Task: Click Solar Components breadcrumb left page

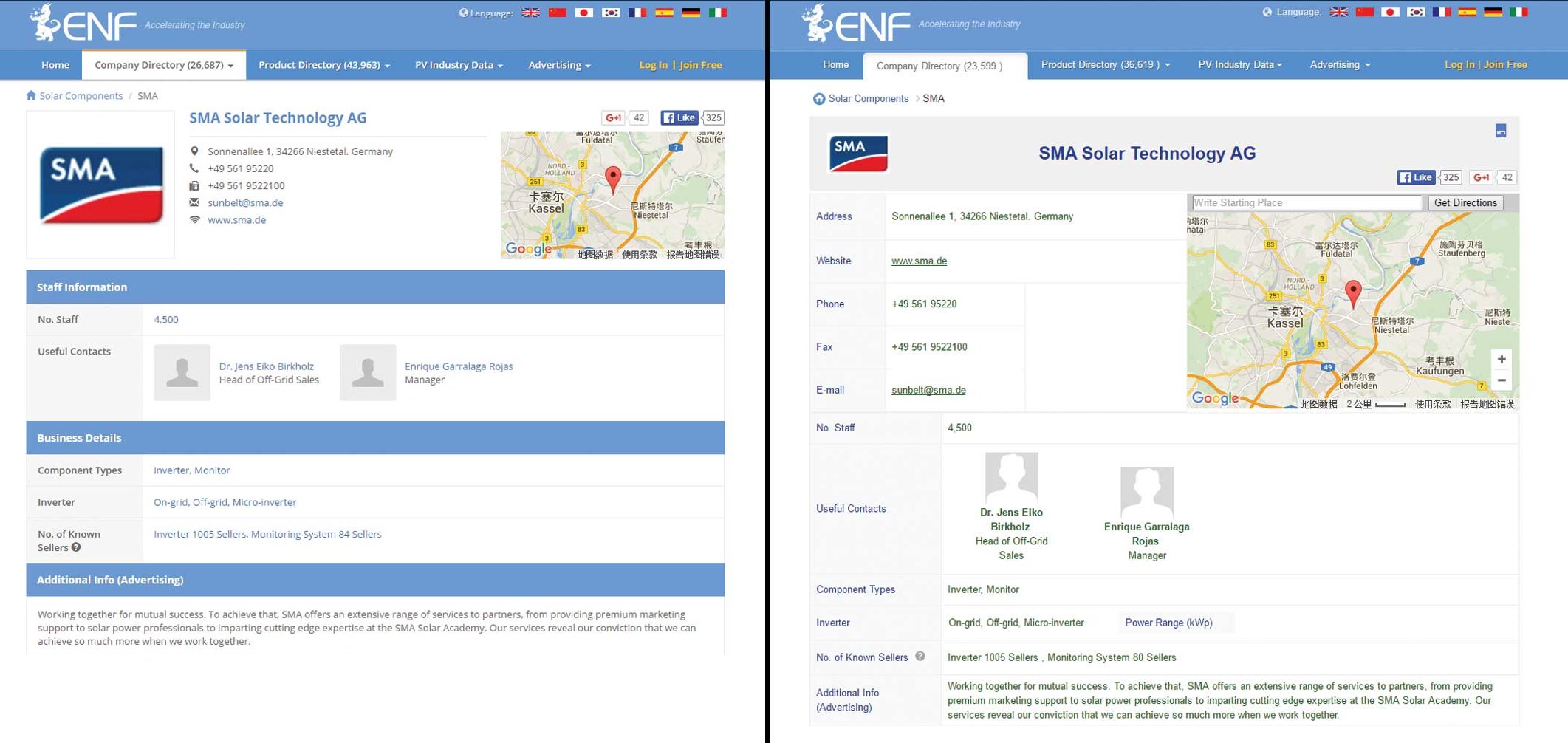Action: (x=81, y=95)
